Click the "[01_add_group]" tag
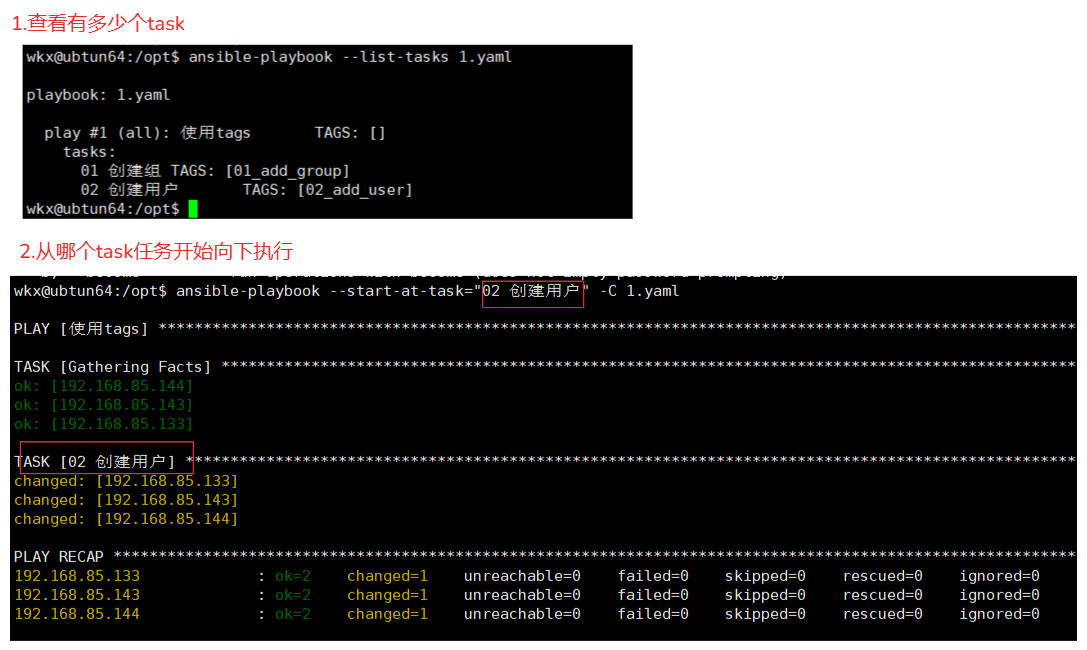 tap(287, 170)
